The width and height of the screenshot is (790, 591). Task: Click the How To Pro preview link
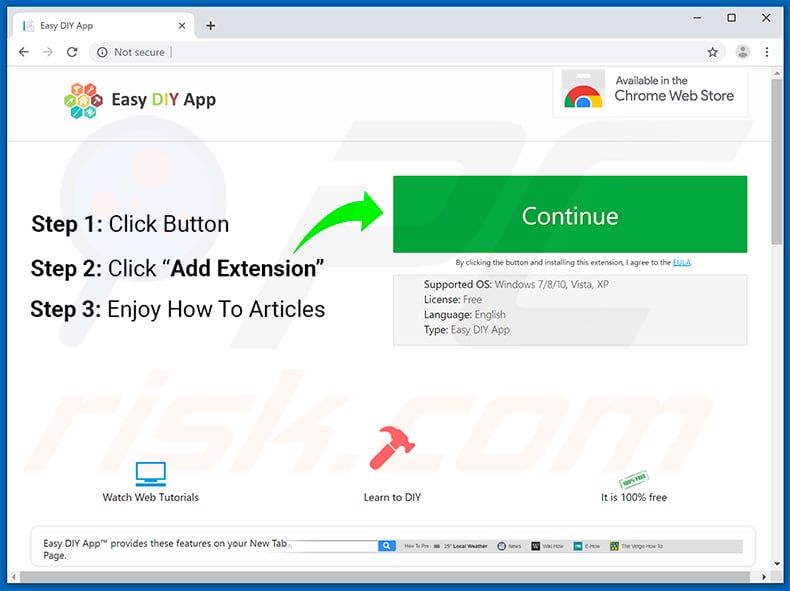tap(416, 546)
